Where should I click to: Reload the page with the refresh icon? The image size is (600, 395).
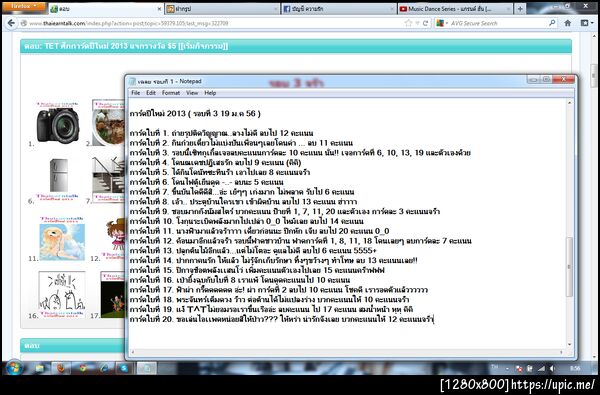tap(425, 23)
